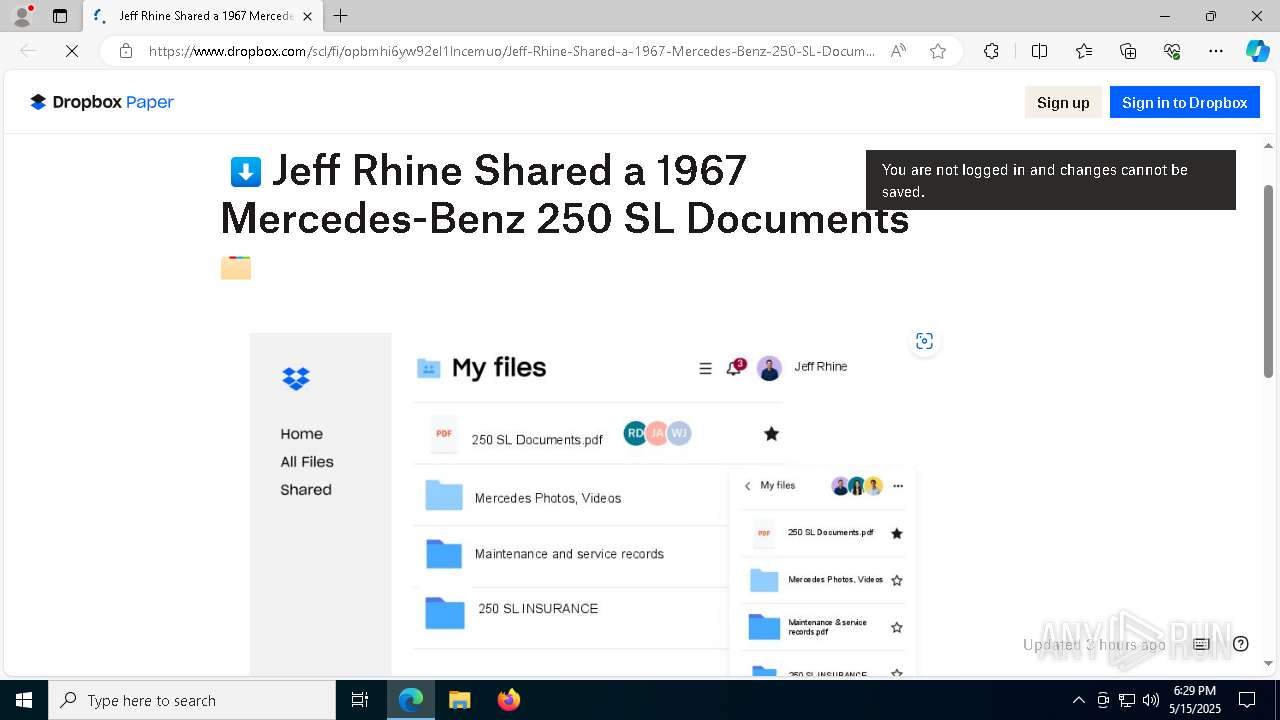Click the embedded My files image
The width and height of the screenshot is (1280, 720).
coord(584,504)
